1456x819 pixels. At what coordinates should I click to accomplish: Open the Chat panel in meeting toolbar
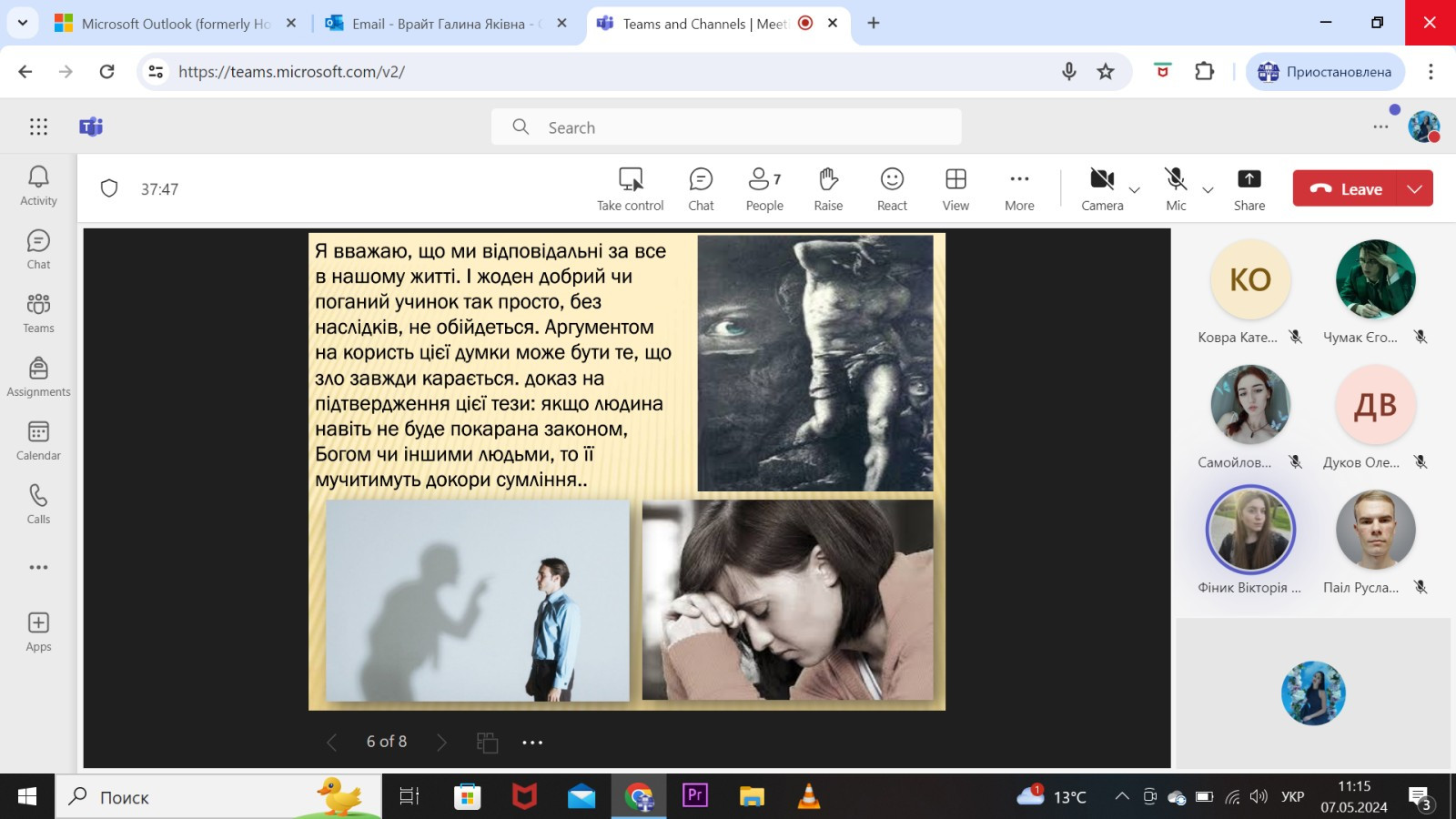click(701, 188)
